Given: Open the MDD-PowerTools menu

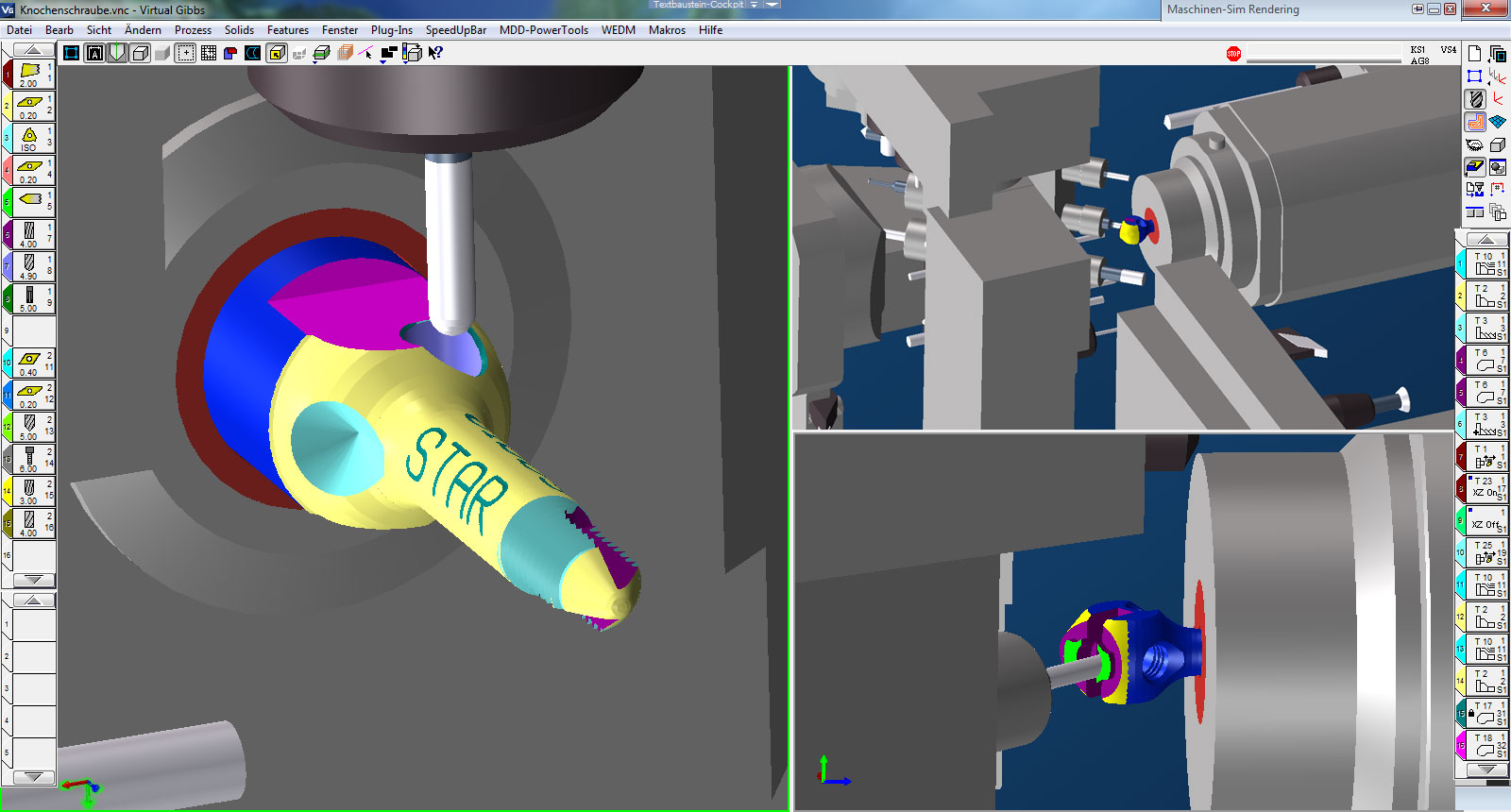Looking at the screenshot, I should click(x=544, y=30).
